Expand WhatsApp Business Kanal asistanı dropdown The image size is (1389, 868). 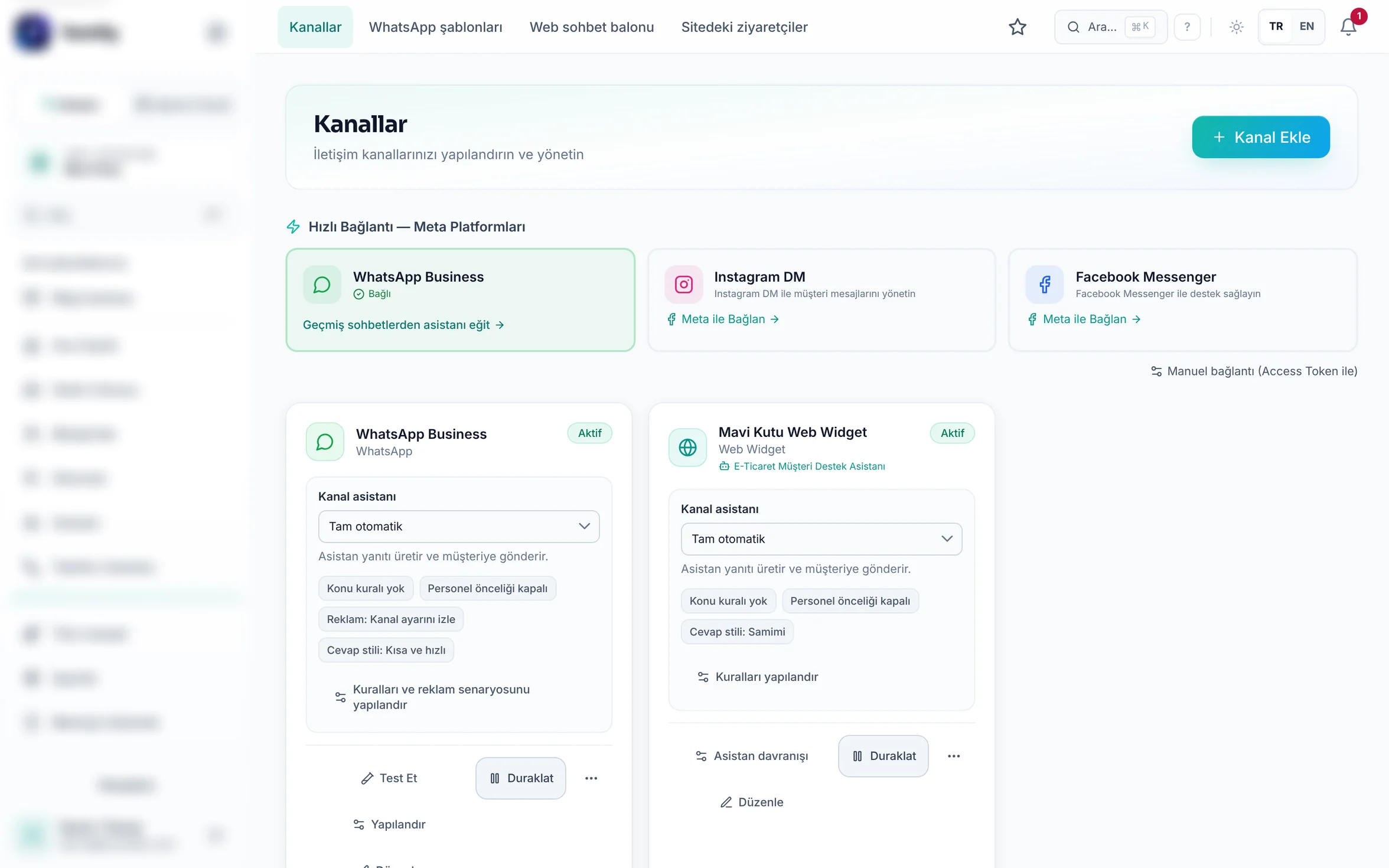tap(458, 526)
